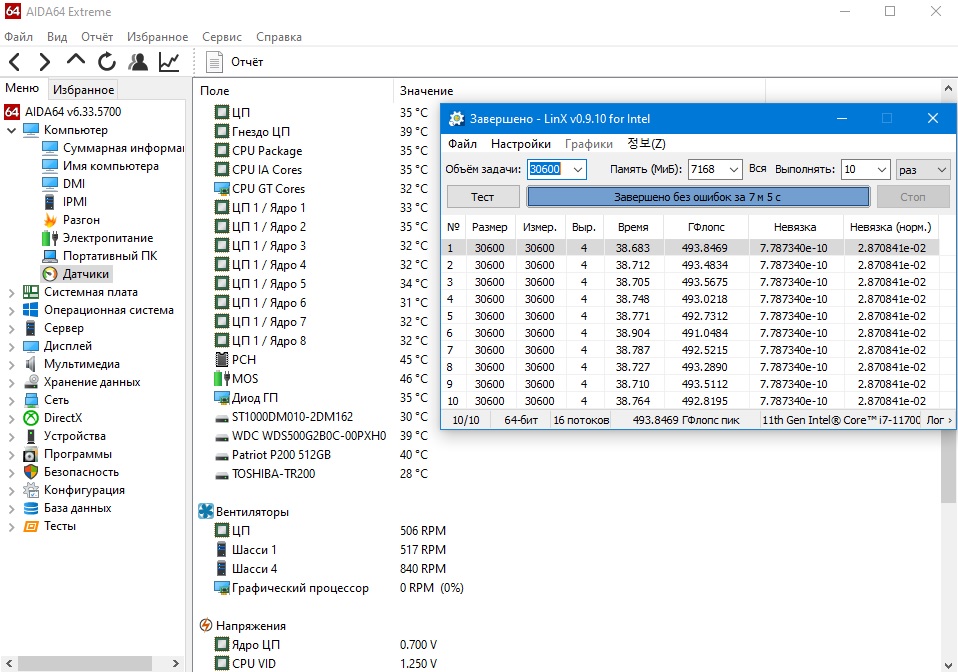Sort LinX results by Время column header

632,227
